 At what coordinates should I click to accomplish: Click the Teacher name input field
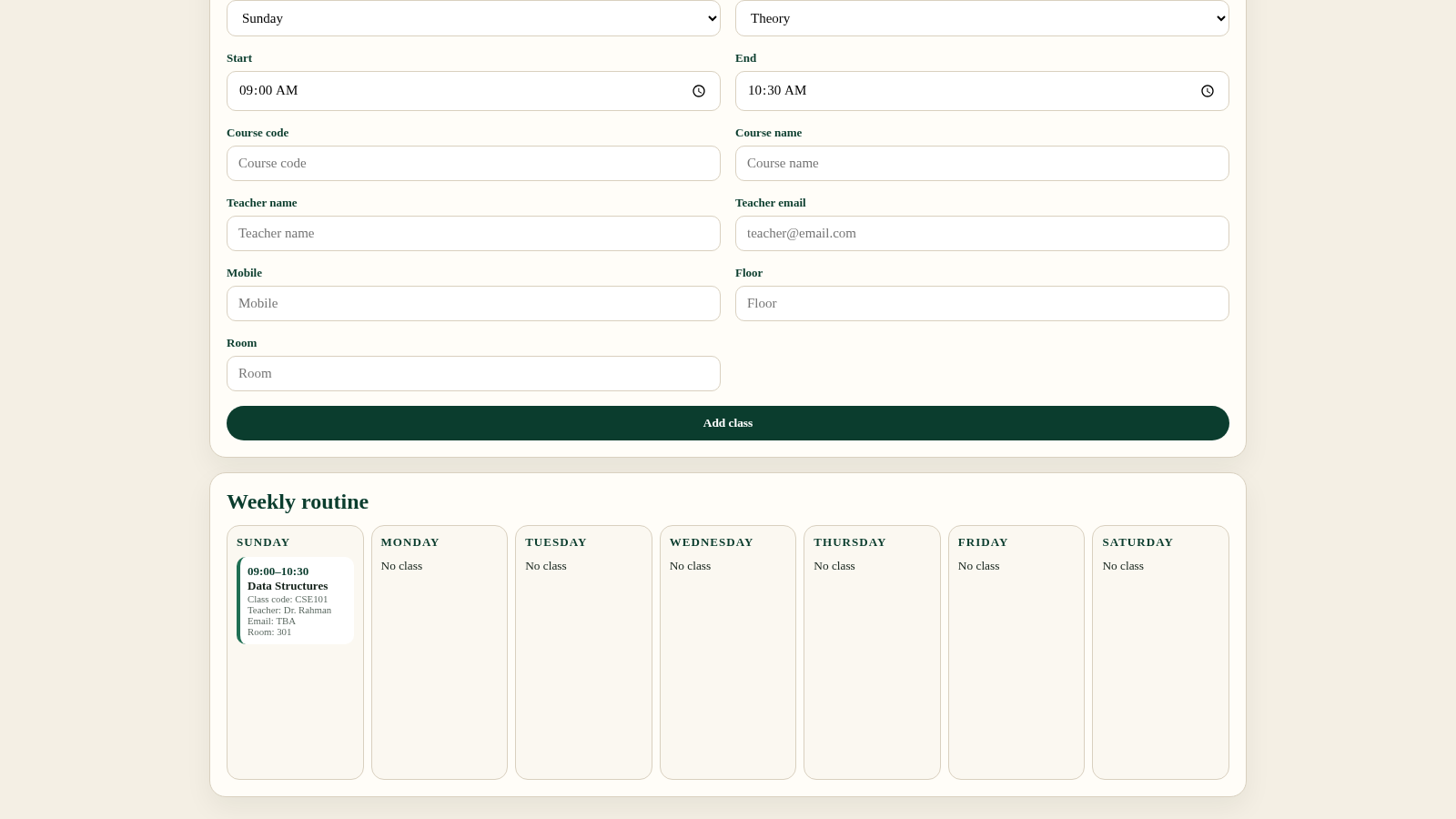click(x=473, y=234)
